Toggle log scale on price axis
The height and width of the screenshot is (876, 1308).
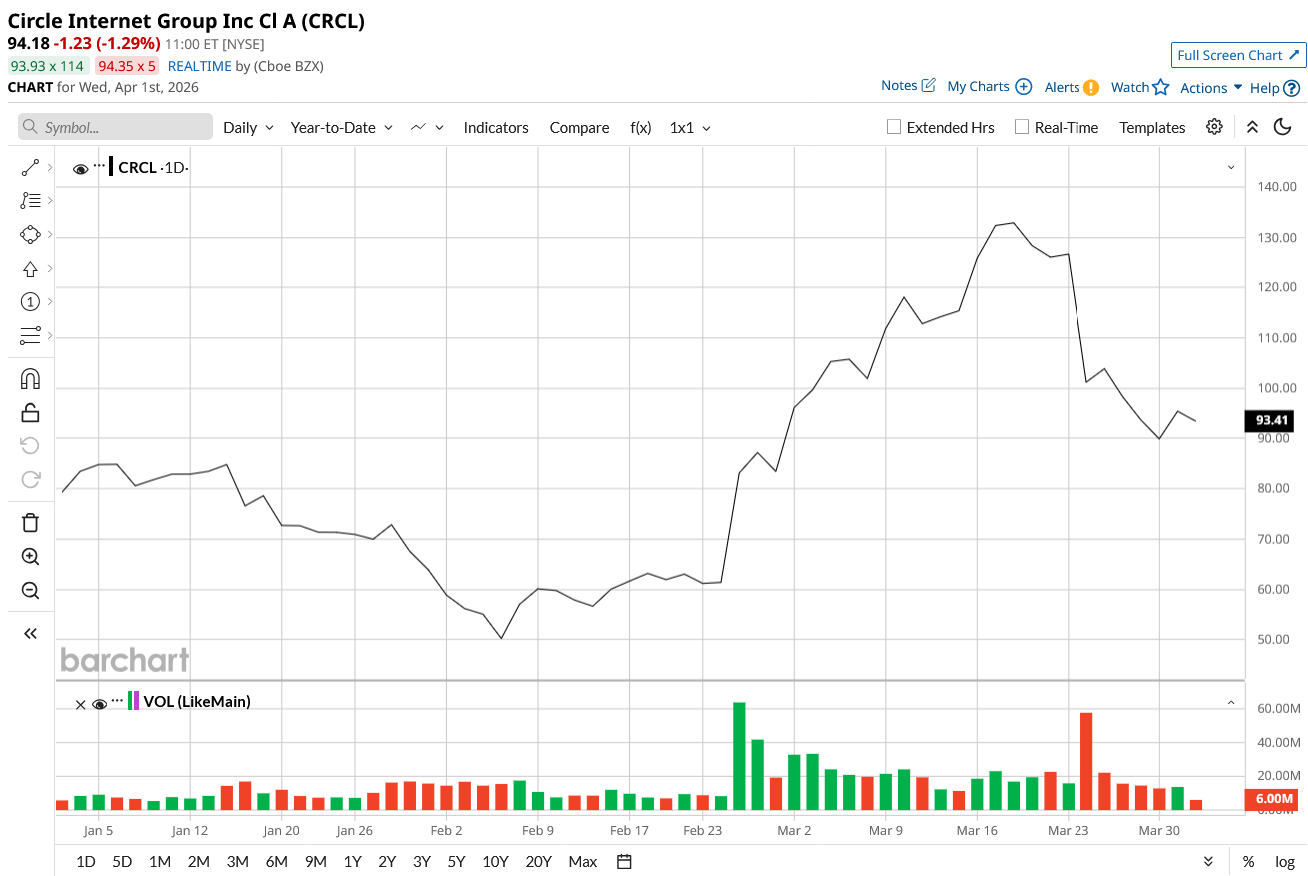point(1285,861)
